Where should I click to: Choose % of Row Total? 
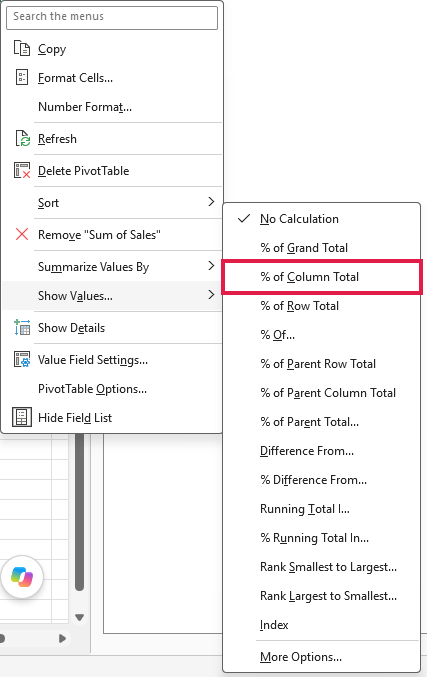point(300,306)
